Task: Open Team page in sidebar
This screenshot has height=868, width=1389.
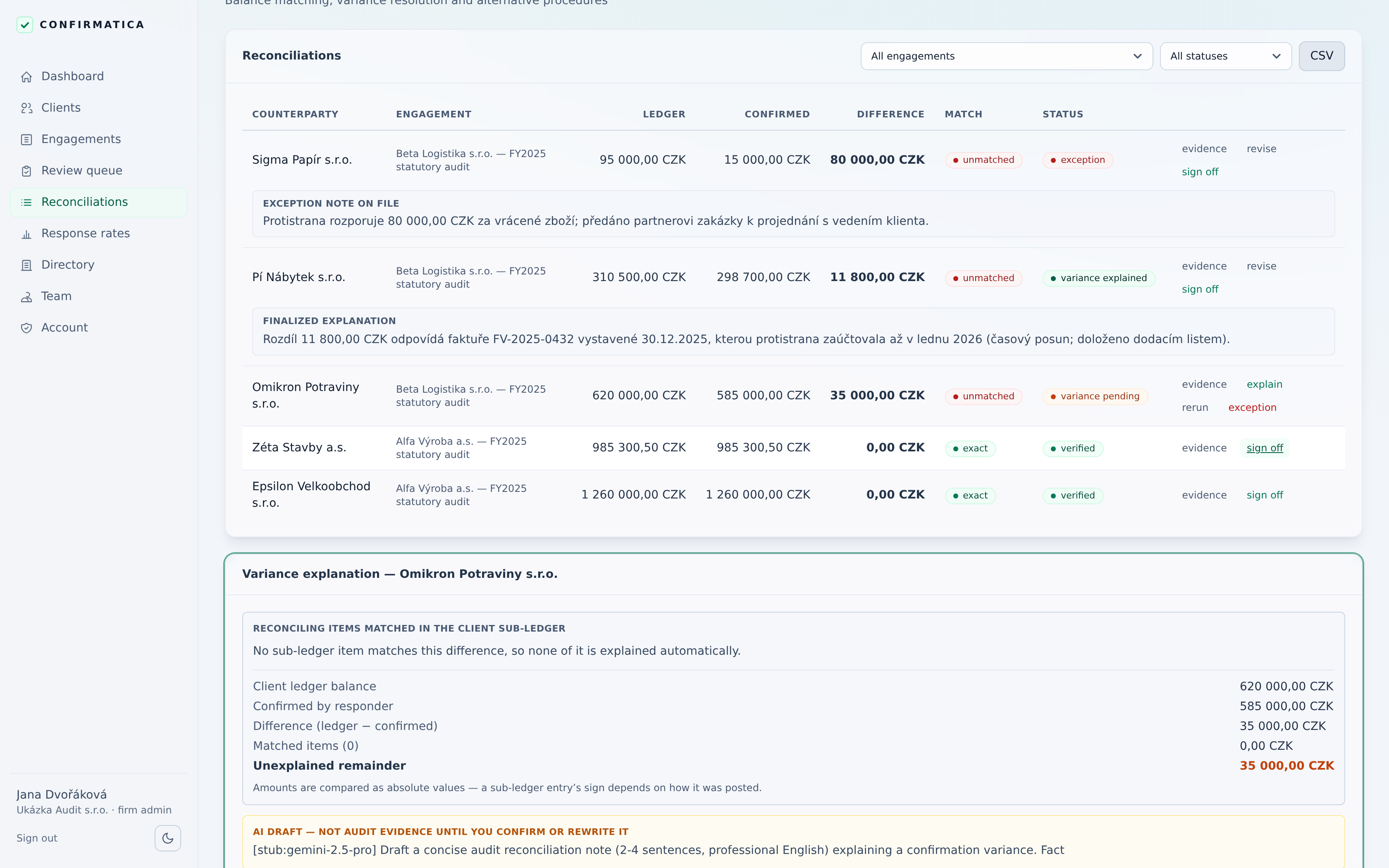Action: point(99,296)
